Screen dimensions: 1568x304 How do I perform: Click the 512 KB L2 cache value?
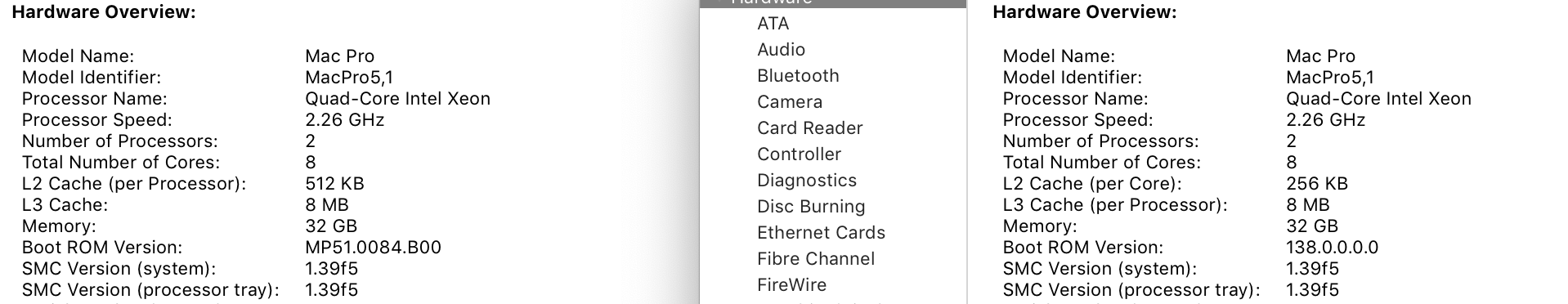click(334, 184)
